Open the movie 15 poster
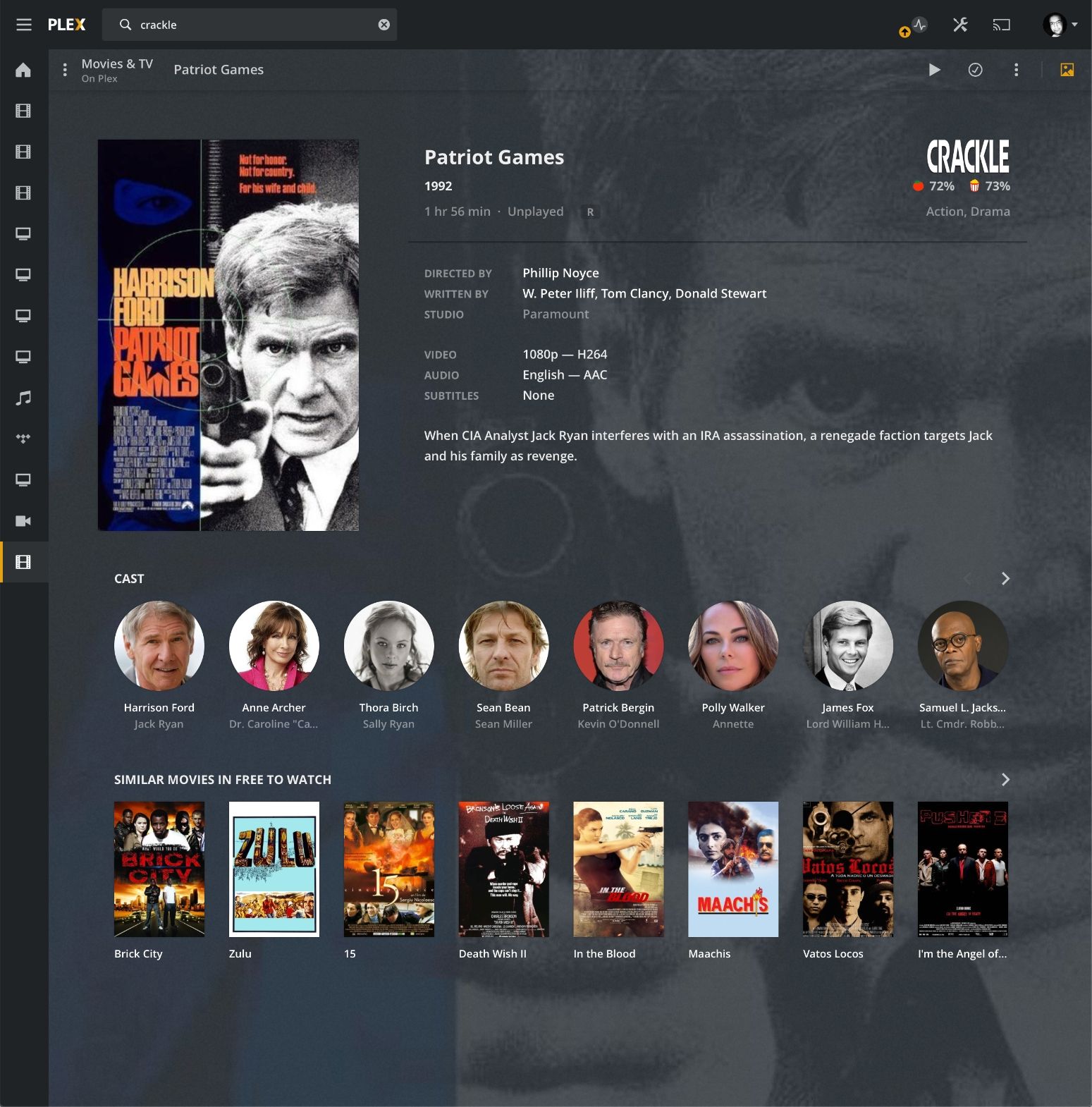This screenshot has height=1107, width=1092. [x=389, y=869]
